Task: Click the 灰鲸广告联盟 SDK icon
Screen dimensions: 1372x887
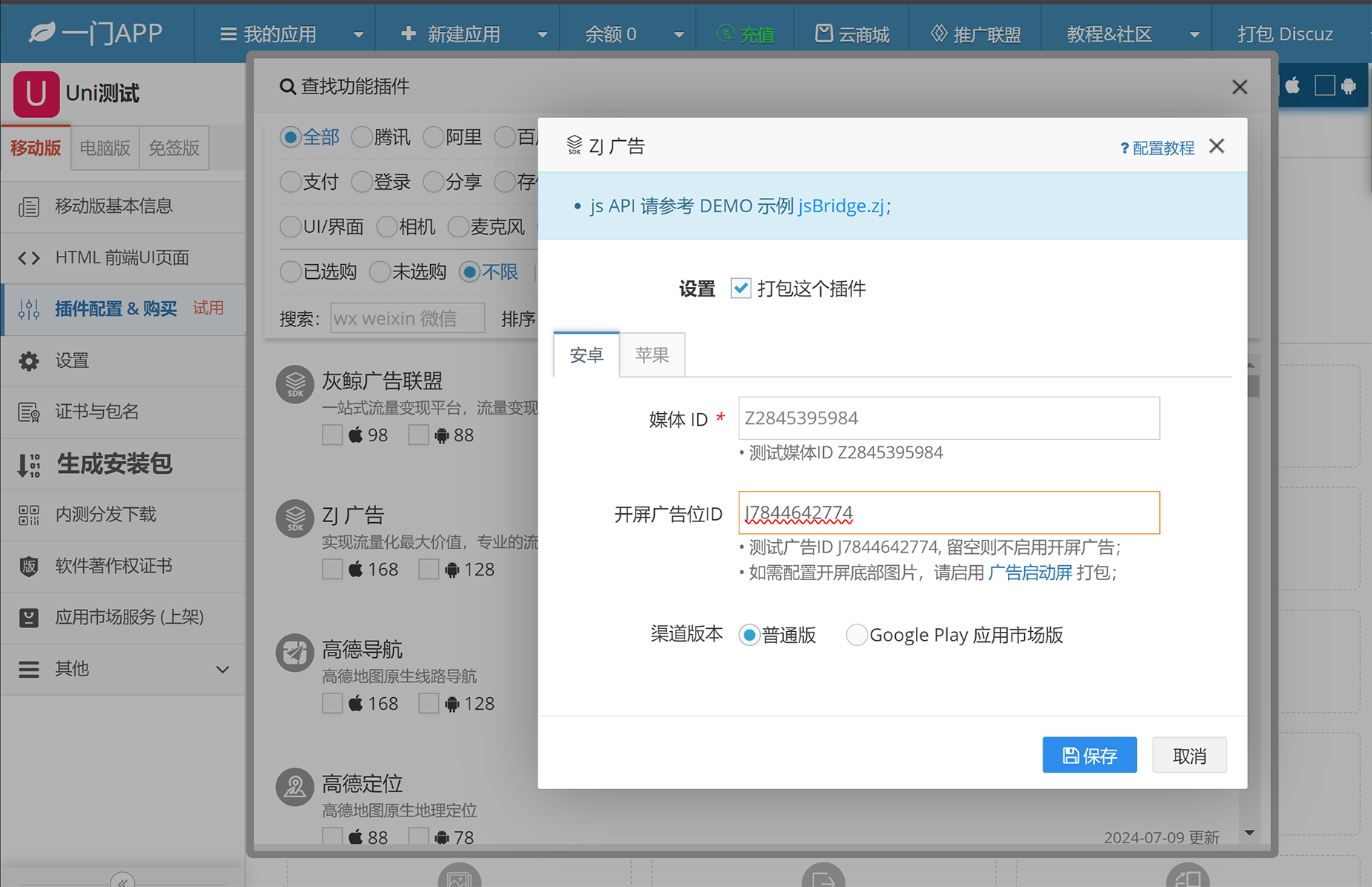Action: coord(295,384)
